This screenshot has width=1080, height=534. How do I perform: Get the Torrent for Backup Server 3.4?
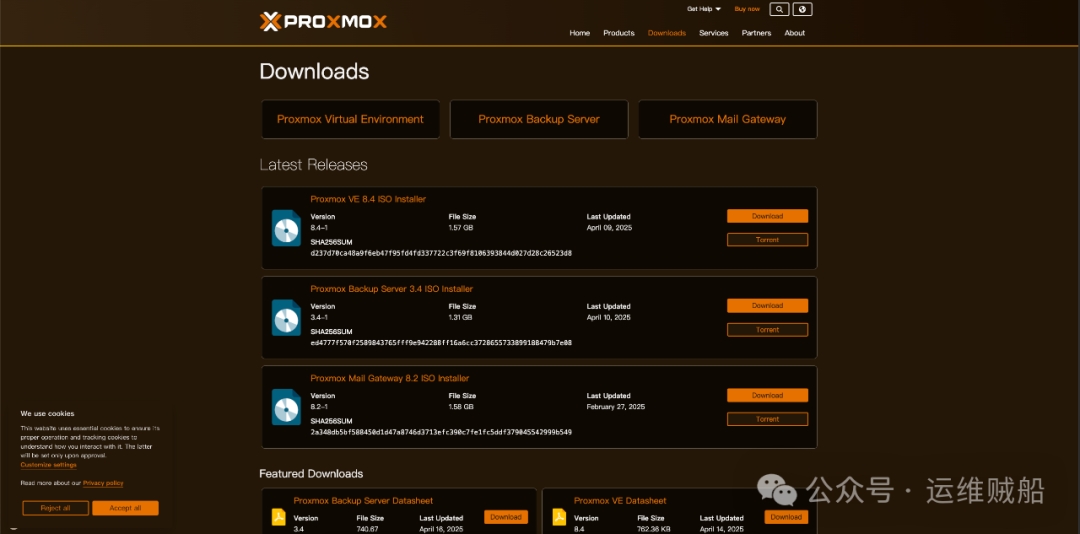[x=767, y=329]
